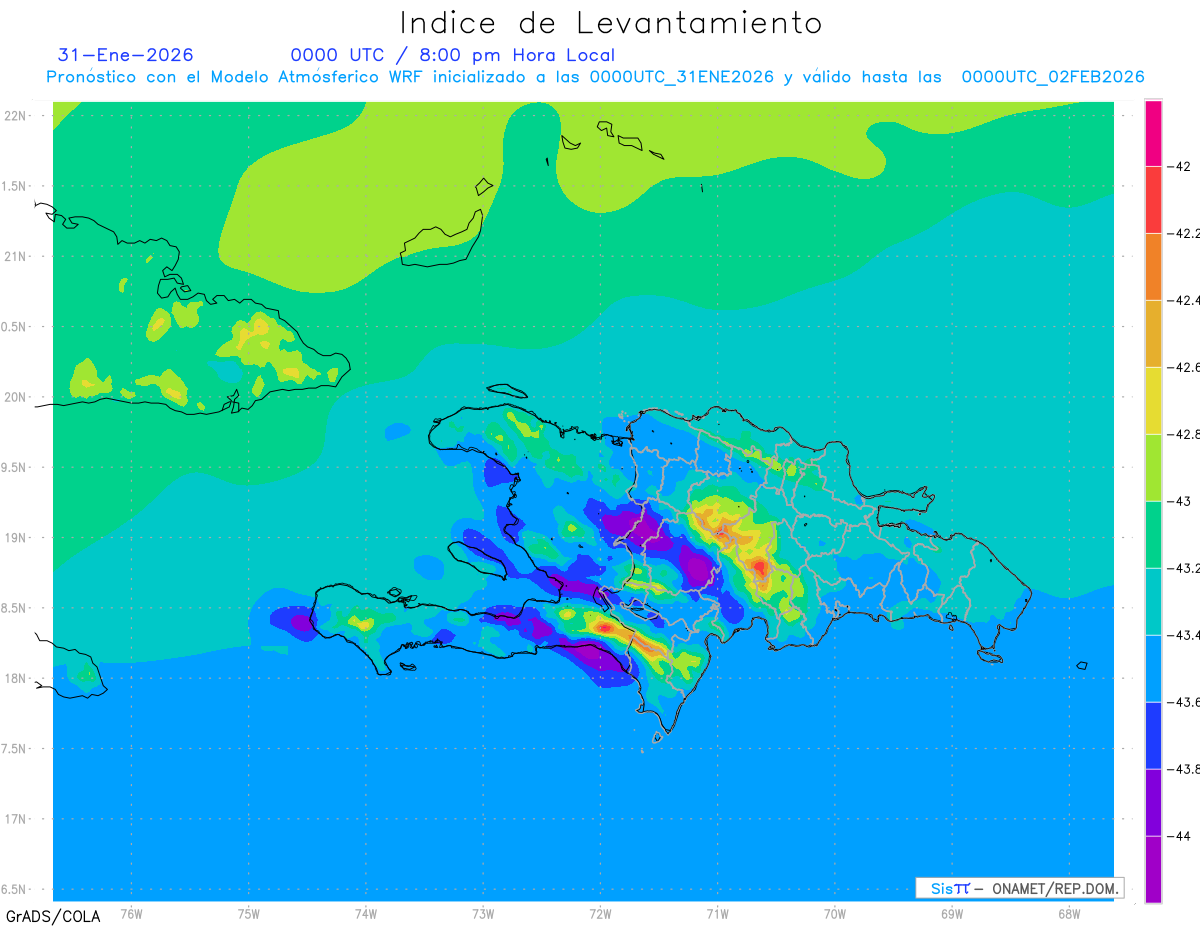Click the '70W' longitude label
The image size is (1200, 927).
tap(835, 913)
